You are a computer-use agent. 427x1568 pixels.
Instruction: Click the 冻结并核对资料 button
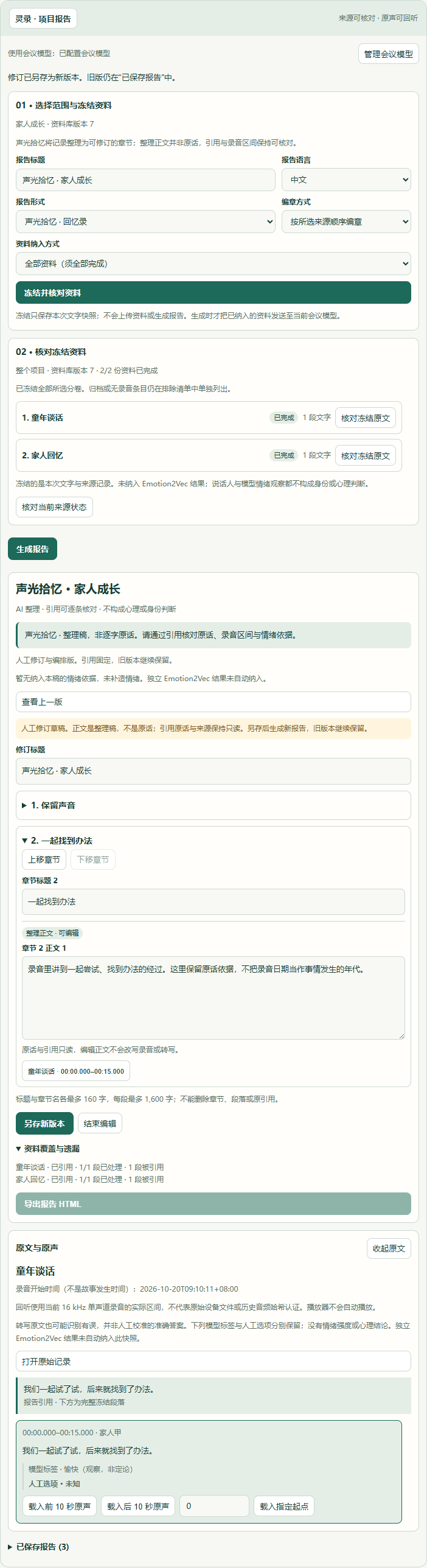pyautogui.click(x=213, y=293)
